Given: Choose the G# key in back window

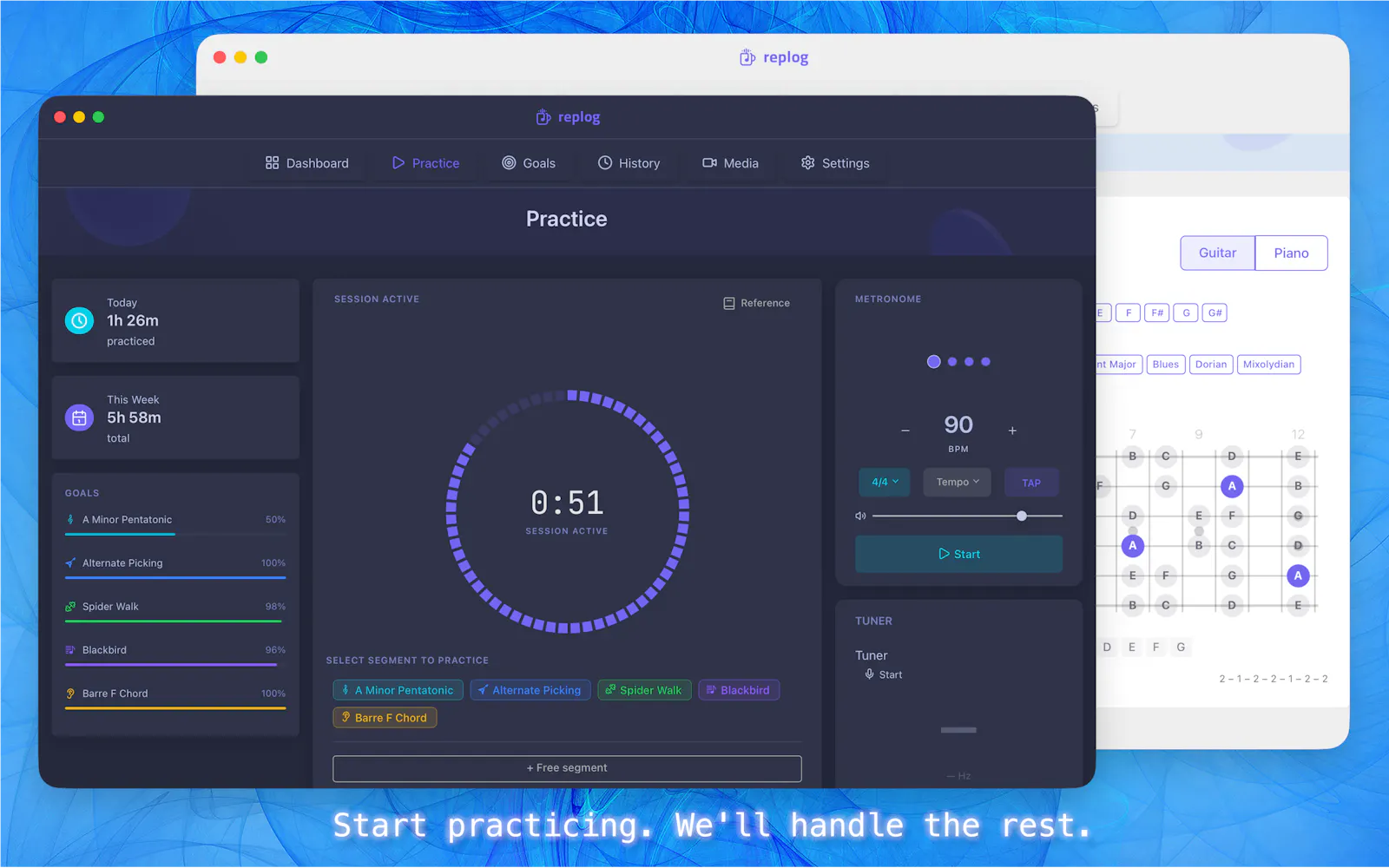Looking at the screenshot, I should pyautogui.click(x=1215, y=312).
